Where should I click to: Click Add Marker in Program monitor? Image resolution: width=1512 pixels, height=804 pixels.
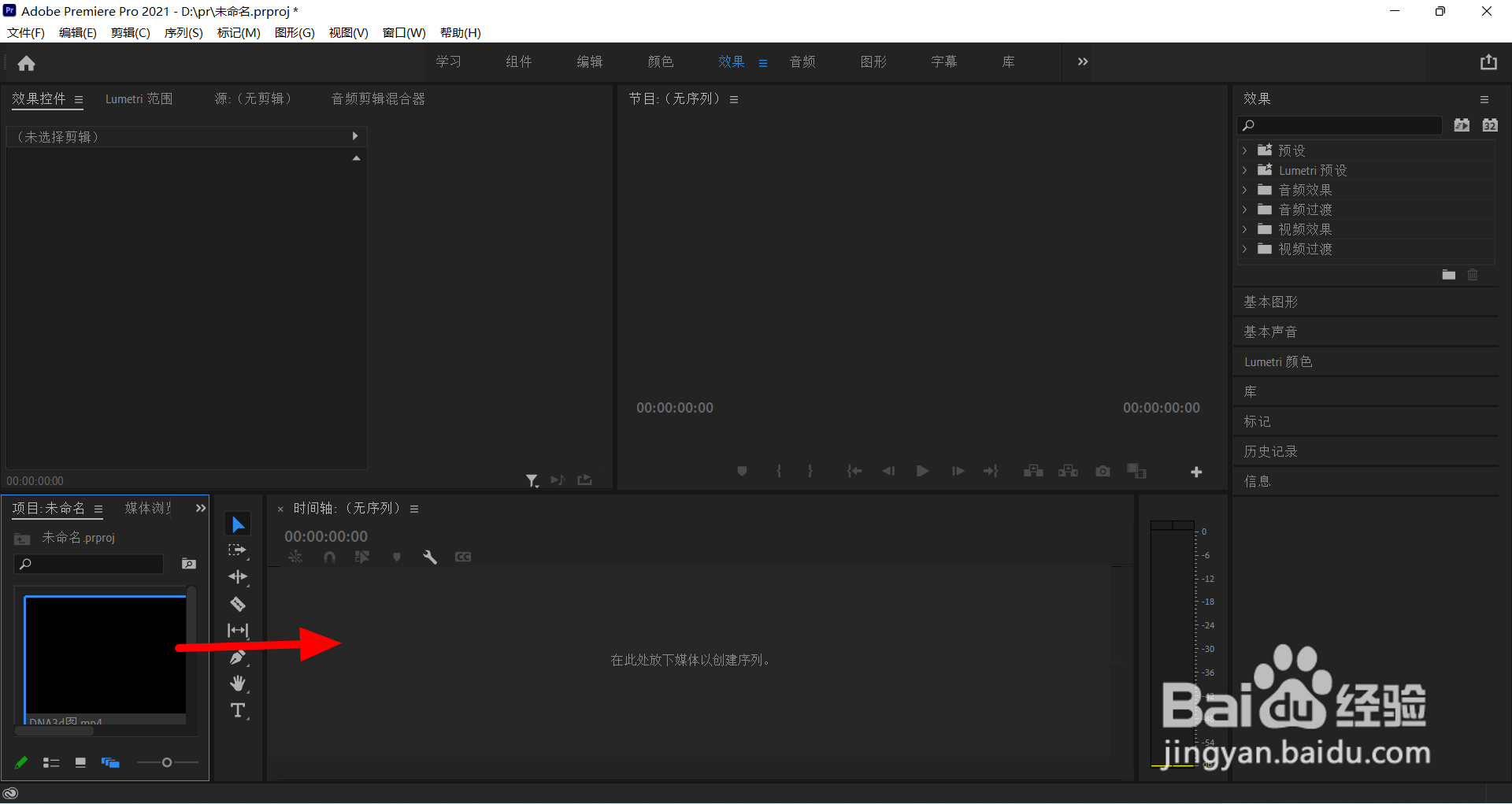(x=742, y=471)
